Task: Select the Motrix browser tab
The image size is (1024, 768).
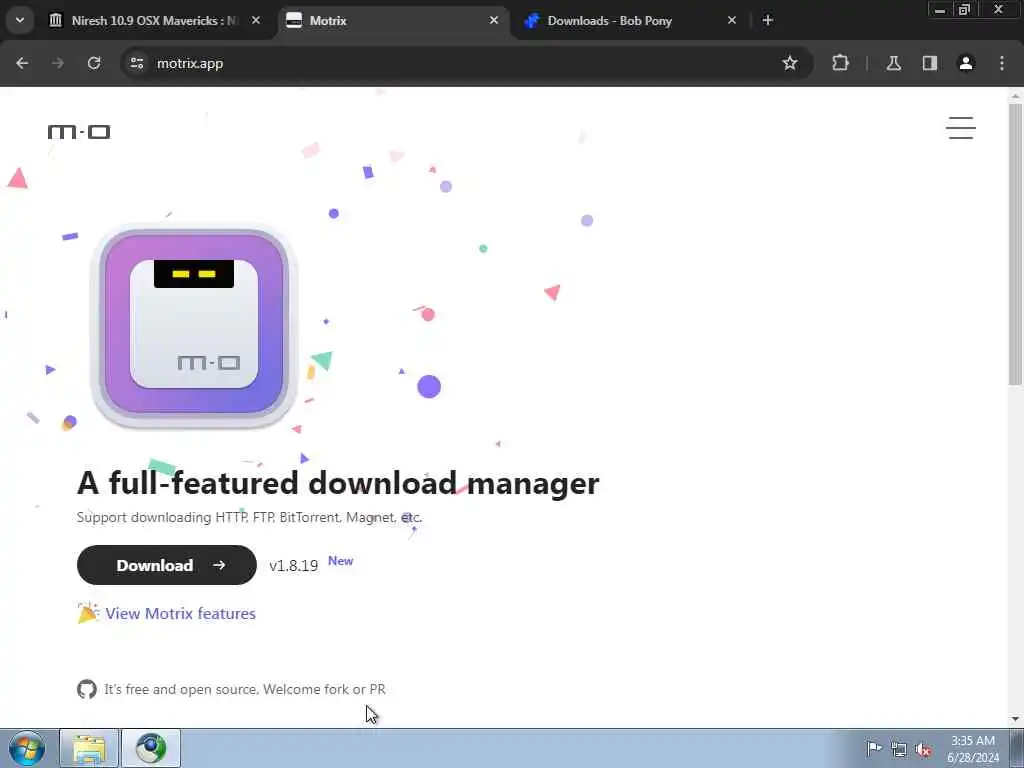Action: [x=394, y=21]
